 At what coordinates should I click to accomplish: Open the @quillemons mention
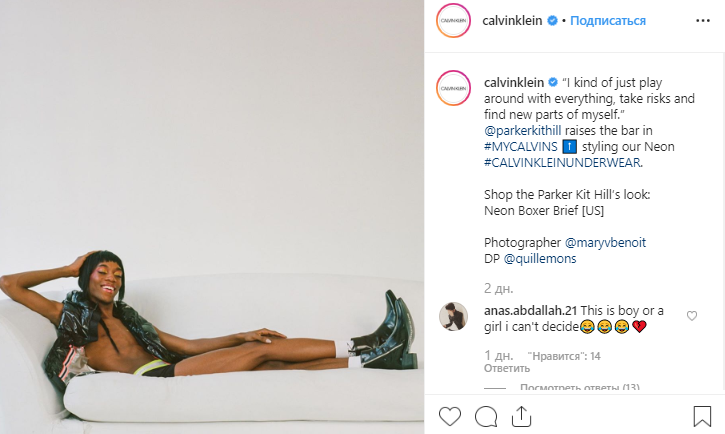[540, 259]
